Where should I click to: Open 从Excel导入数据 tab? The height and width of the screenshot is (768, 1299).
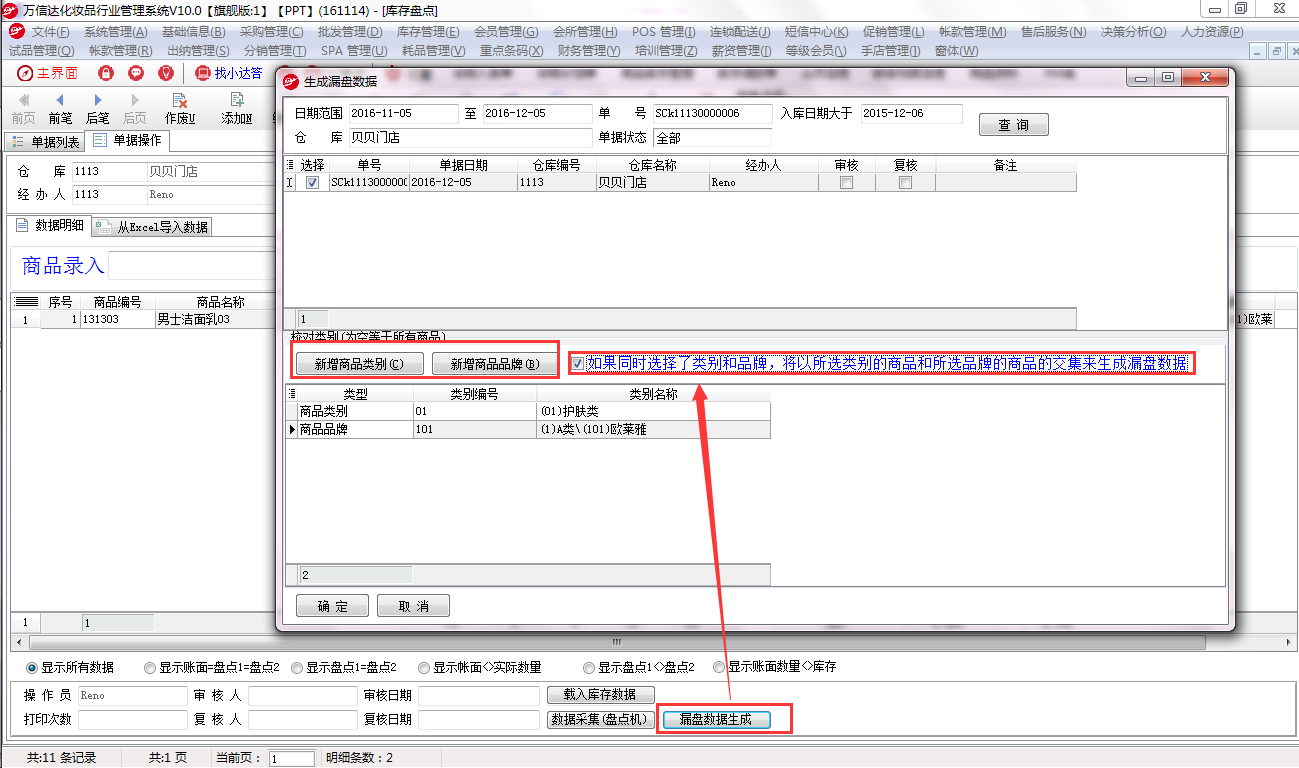(x=153, y=227)
